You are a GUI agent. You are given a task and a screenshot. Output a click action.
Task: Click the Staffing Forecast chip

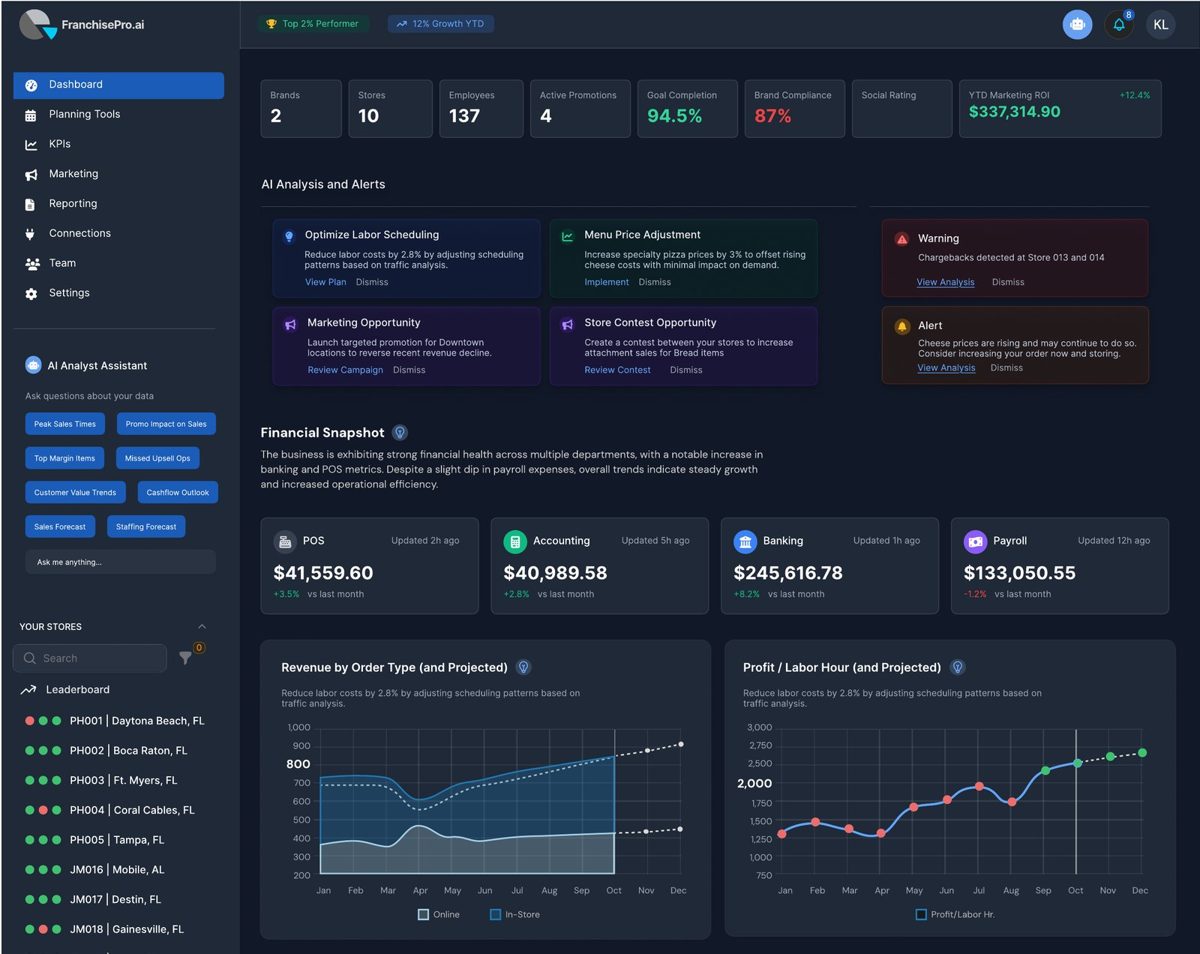click(x=146, y=526)
